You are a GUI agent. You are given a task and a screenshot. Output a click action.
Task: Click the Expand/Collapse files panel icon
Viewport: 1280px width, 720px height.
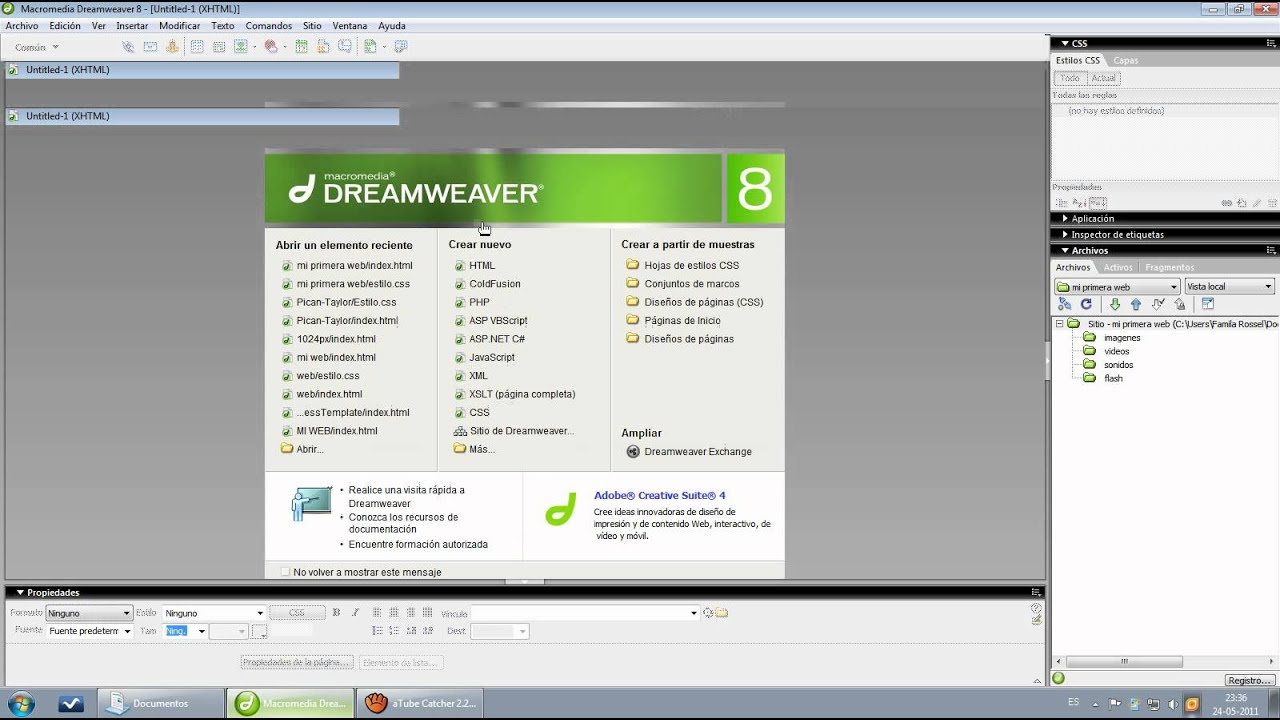[x=1208, y=304]
